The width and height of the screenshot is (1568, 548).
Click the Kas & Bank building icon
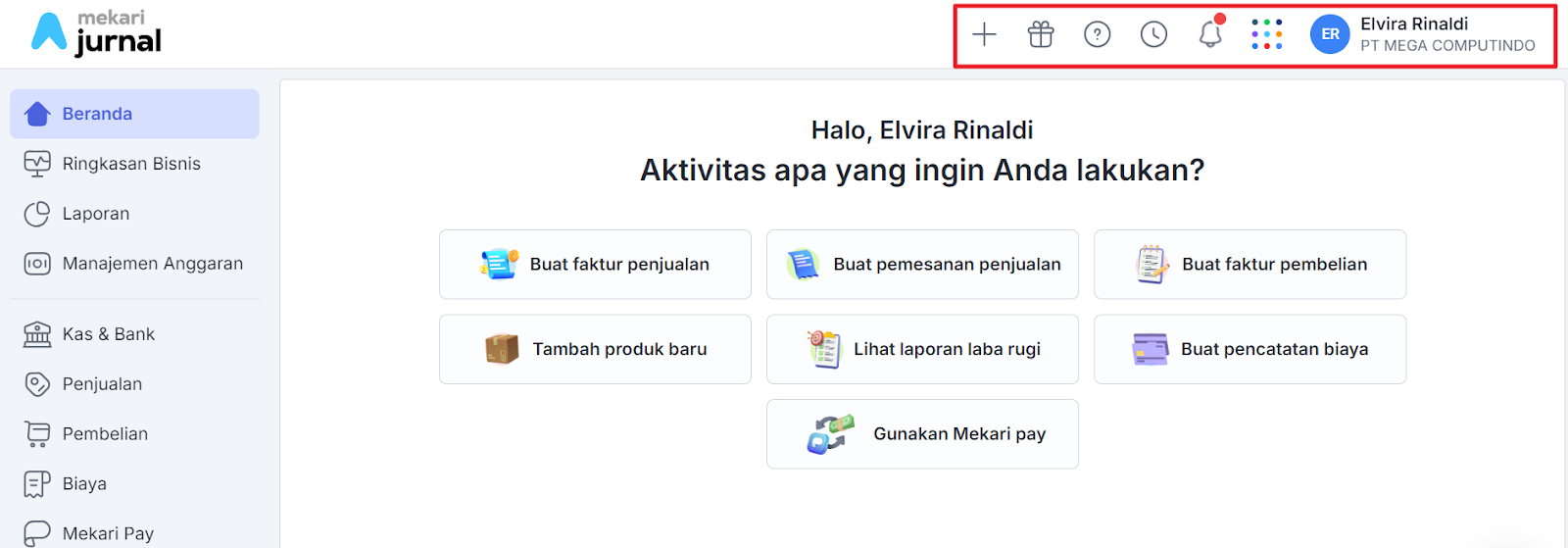click(x=37, y=334)
